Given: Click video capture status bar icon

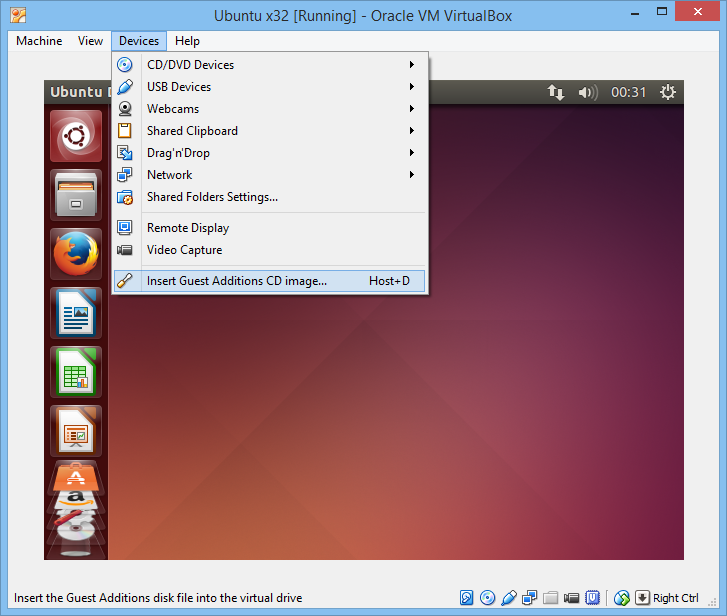Looking at the screenshot, I should (571, 598).
